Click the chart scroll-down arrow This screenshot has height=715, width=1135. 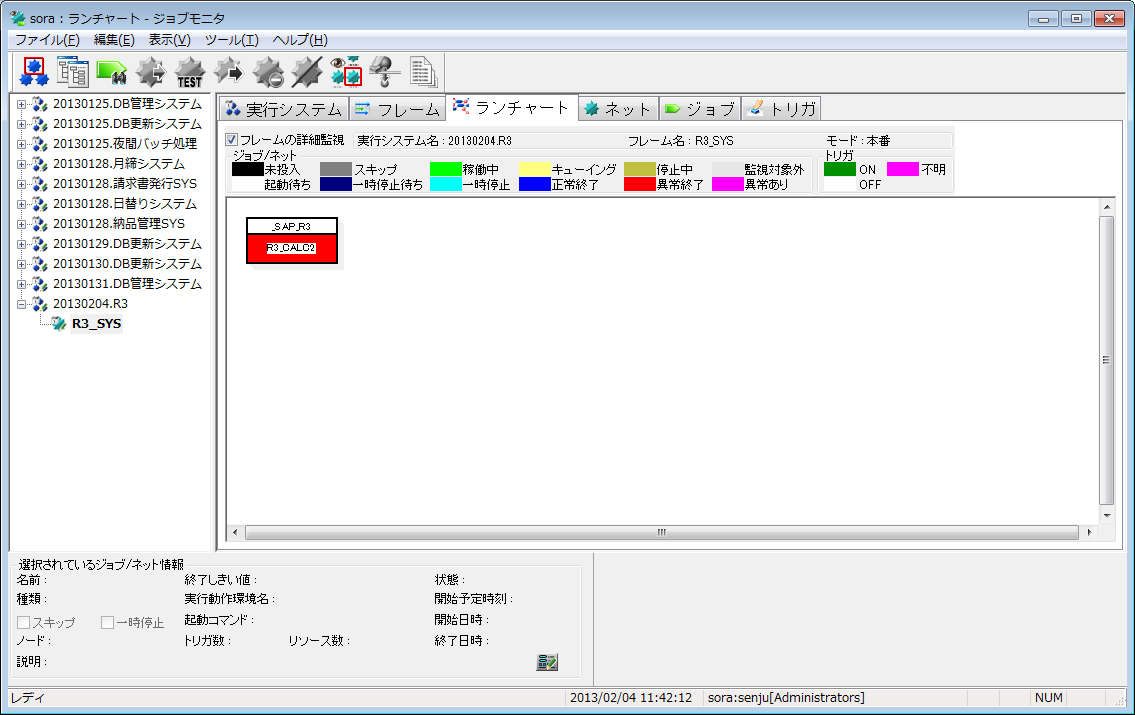click(x=1107, y=515)
